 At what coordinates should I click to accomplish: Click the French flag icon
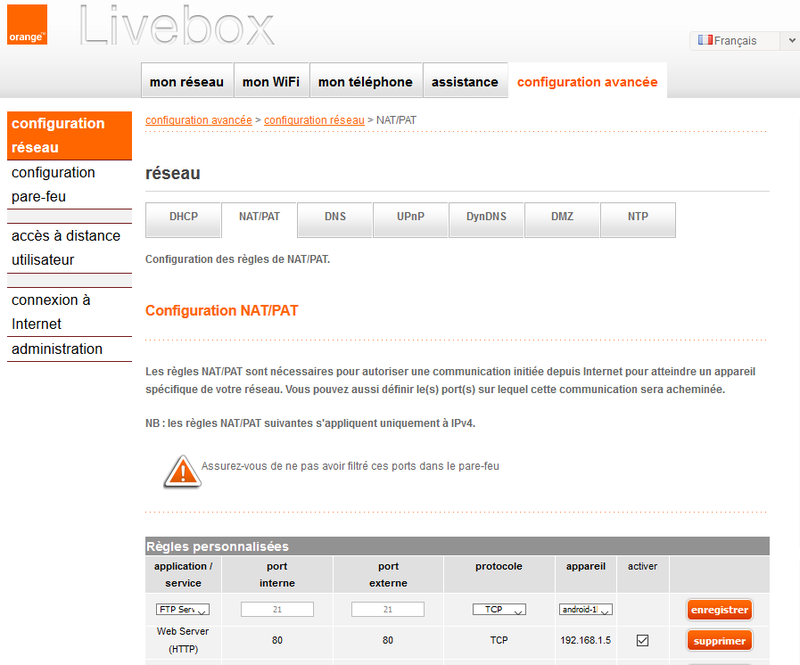(705, 40)
